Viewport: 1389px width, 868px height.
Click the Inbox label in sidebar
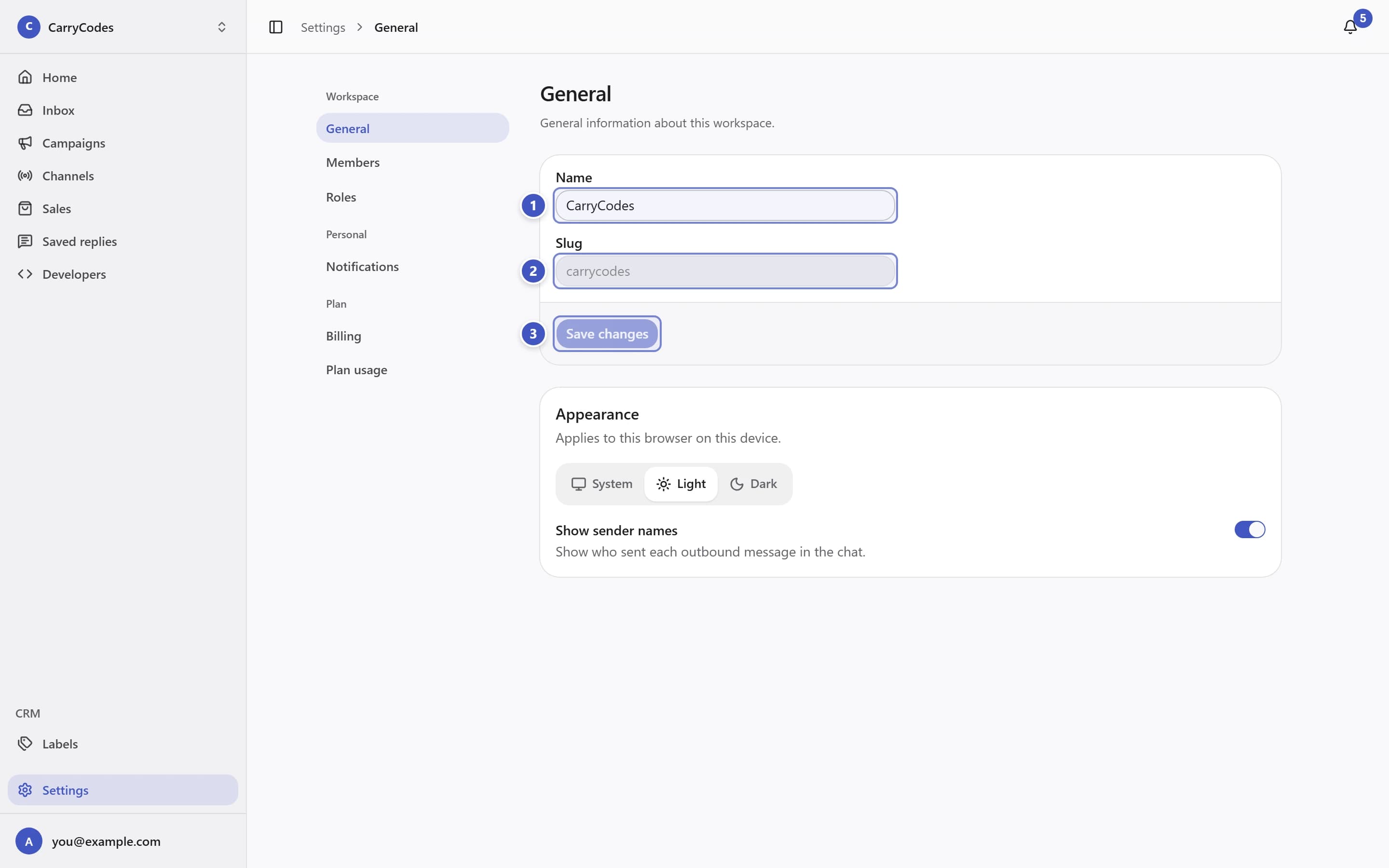point(58,109)
